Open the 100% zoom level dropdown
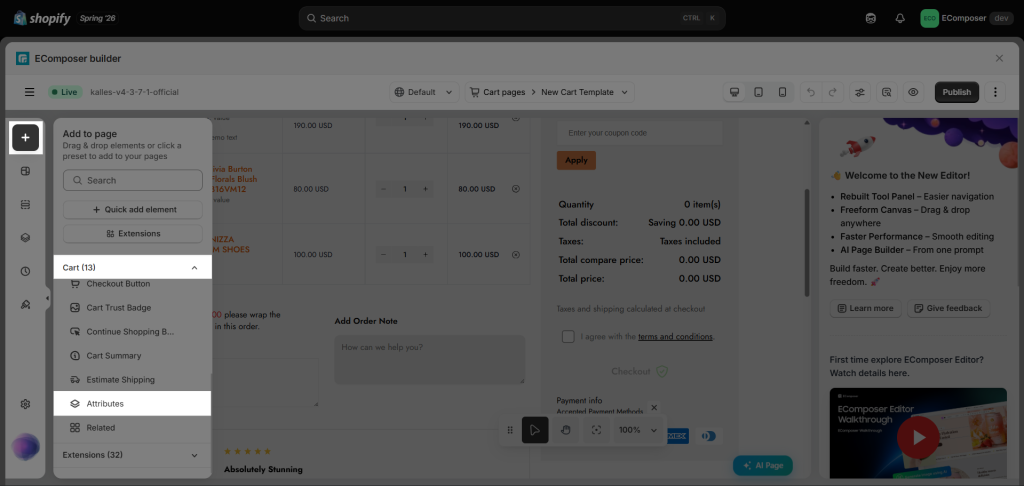The height and width of the screenshot is (486, 1024). 638,430
